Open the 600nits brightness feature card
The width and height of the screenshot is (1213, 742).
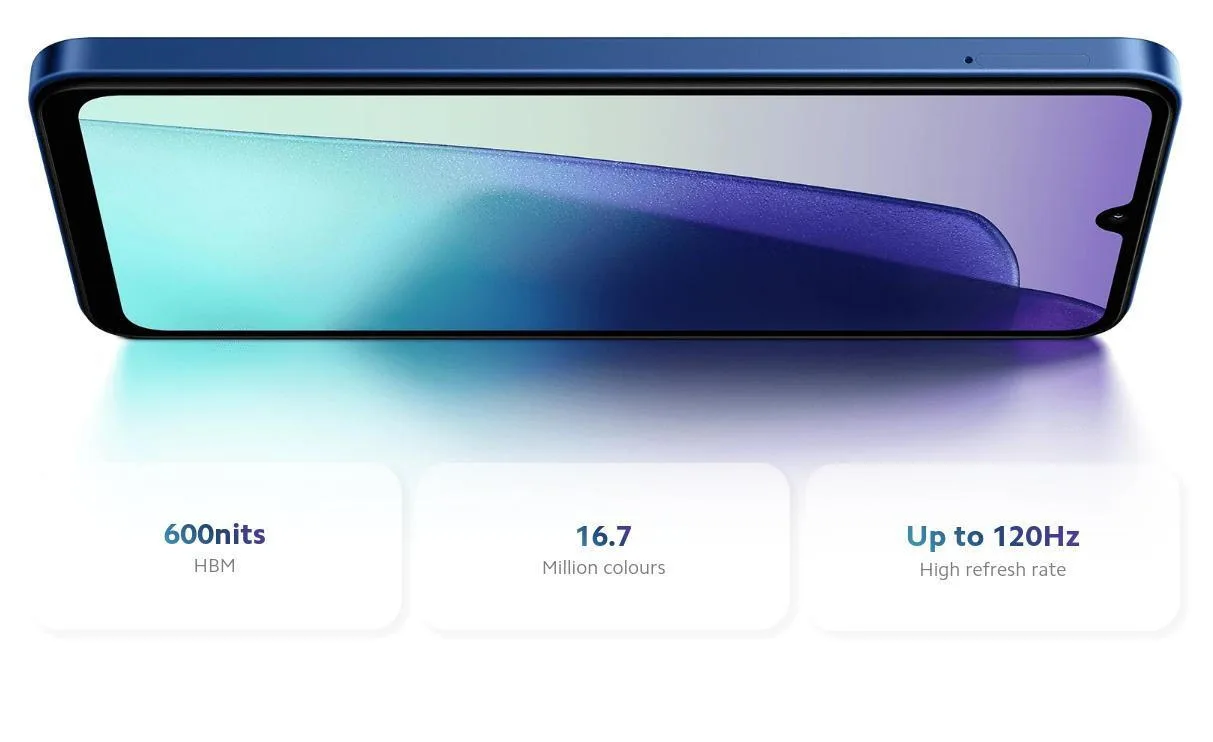[215, 600]
